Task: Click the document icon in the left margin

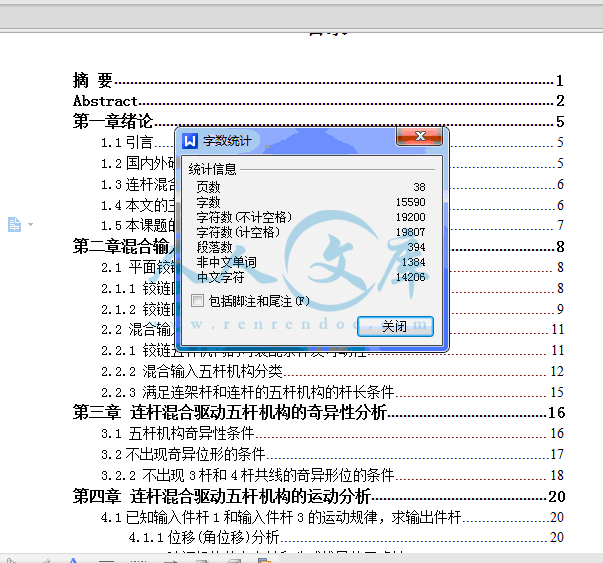Action: pyautogui.click(x=14, y=224)
